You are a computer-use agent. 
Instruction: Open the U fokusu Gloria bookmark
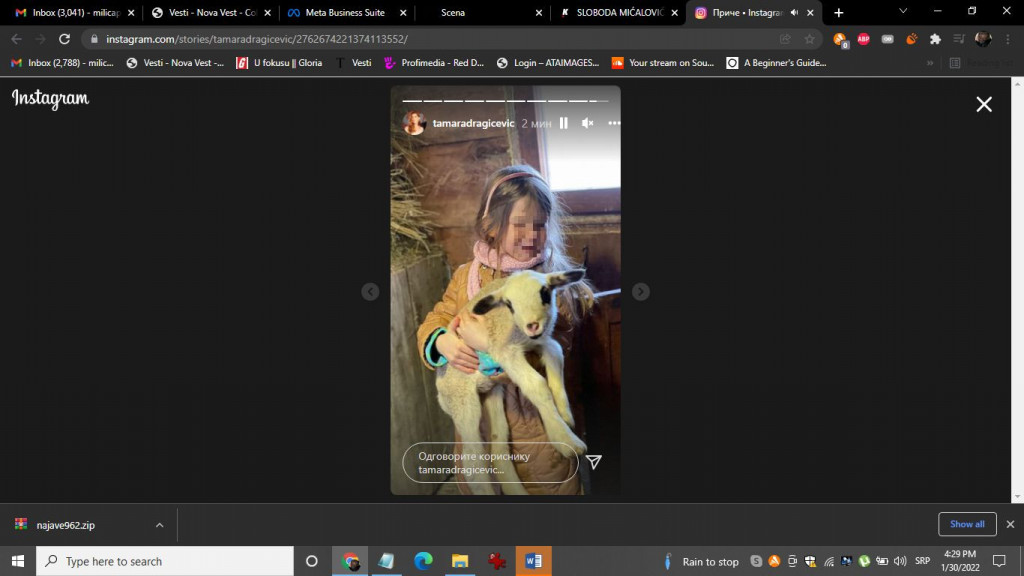tap(280, 62)
